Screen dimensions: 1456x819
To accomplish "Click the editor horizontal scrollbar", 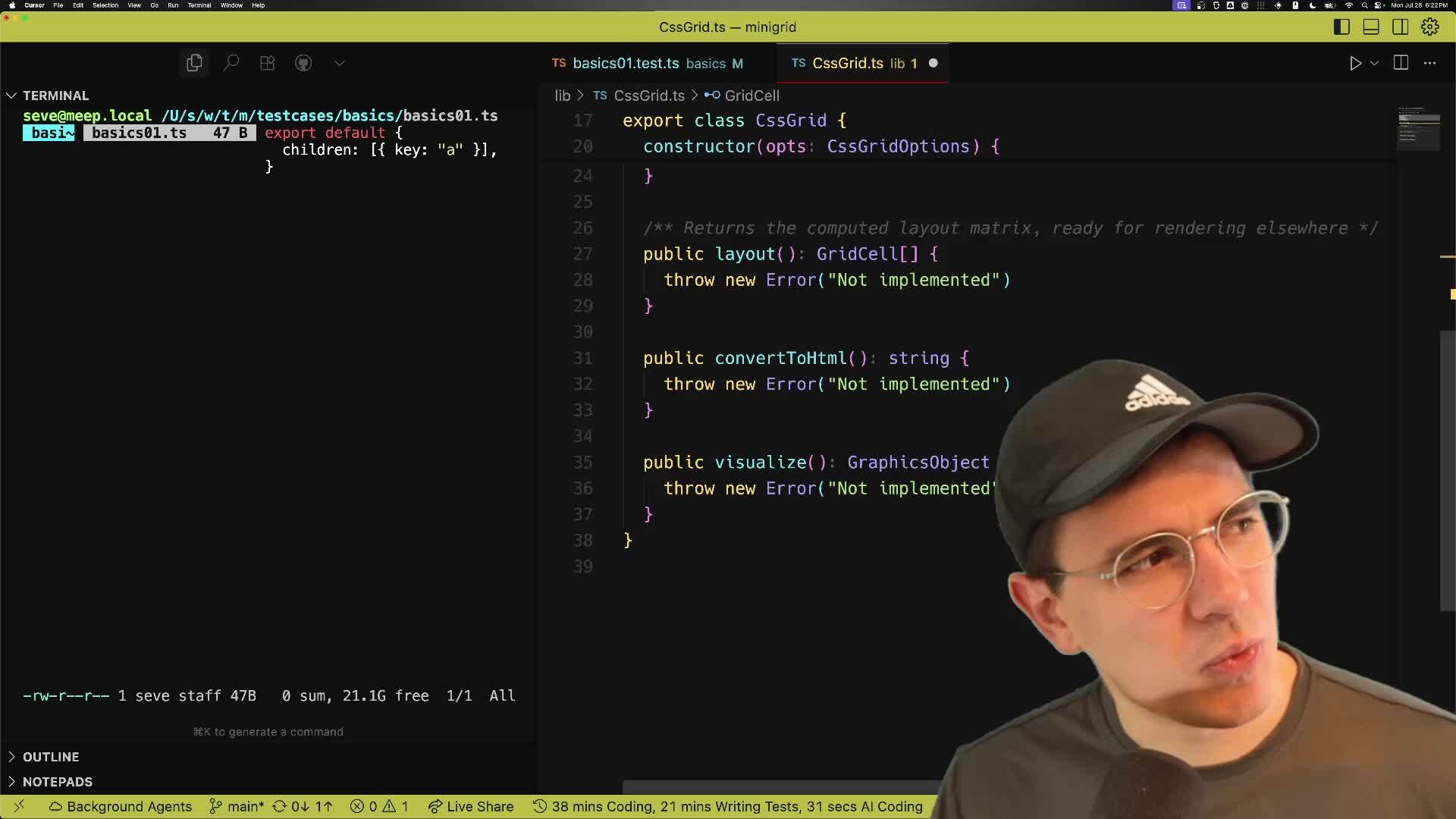I will [781, 787].
